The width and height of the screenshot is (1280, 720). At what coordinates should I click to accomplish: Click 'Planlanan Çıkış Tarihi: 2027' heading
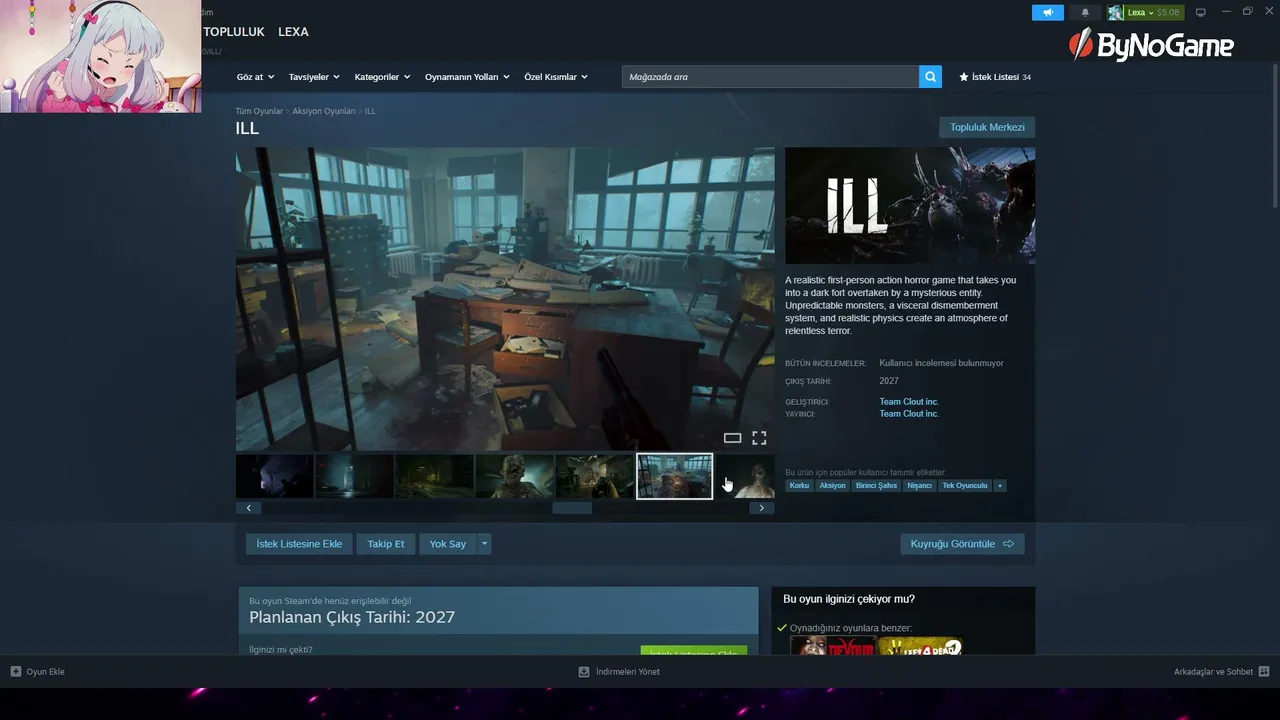click(352, 617)
